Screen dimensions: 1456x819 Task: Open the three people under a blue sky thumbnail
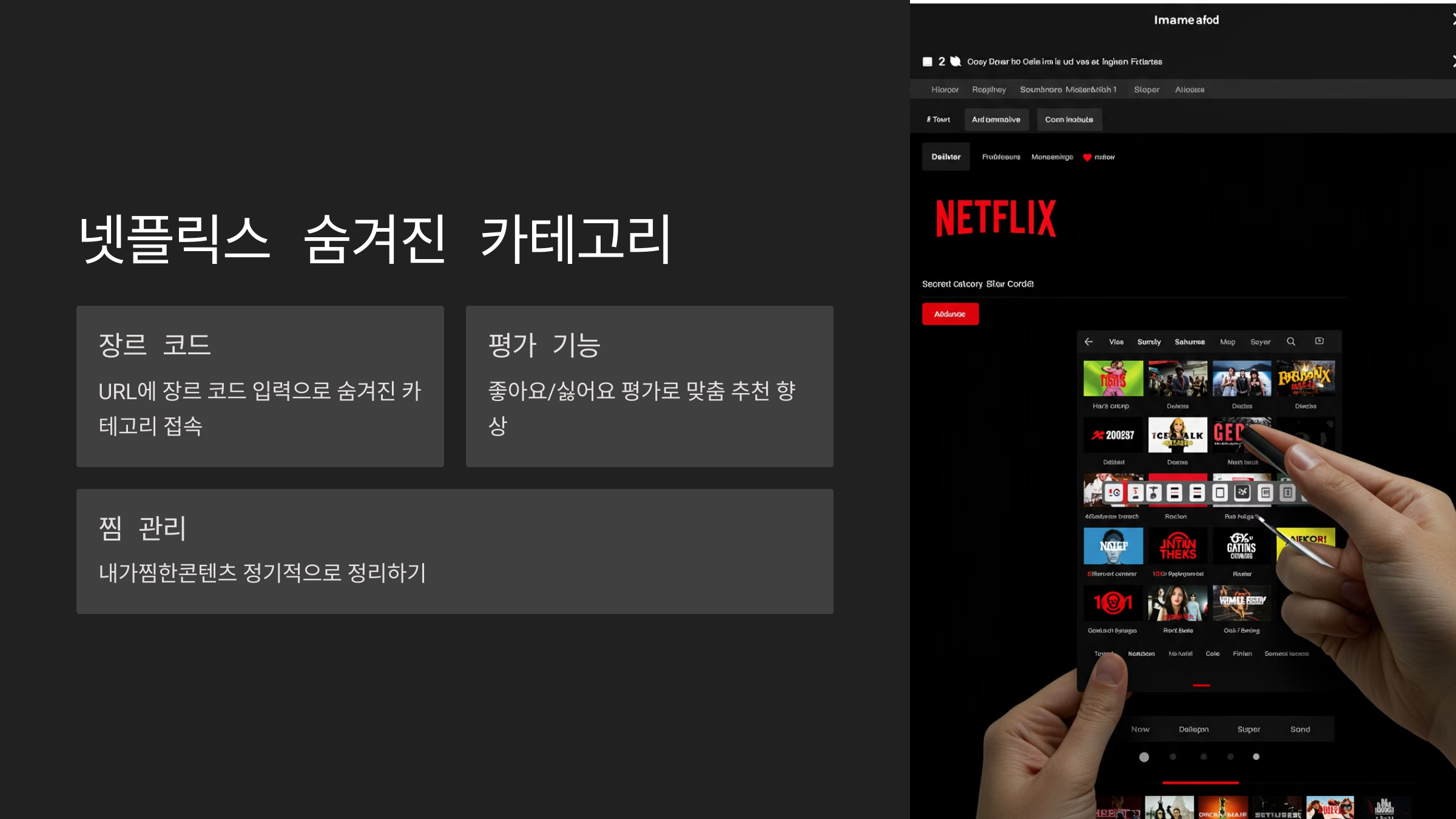(1242, 379)
